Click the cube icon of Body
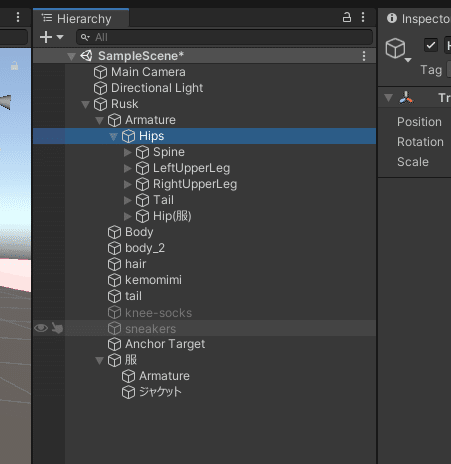Viewport: 451px width, 464px height. [x=114, y=232]
